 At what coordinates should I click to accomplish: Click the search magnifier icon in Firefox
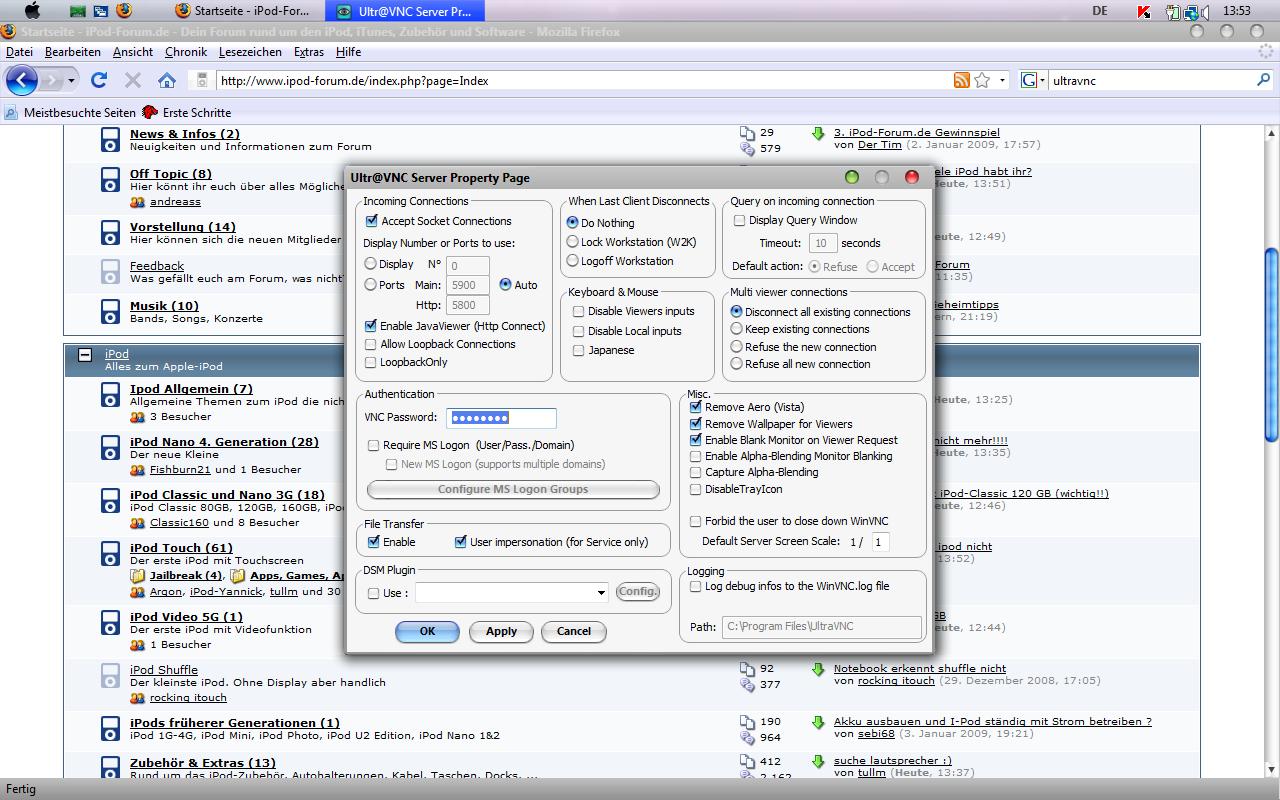click(1264, 80)
